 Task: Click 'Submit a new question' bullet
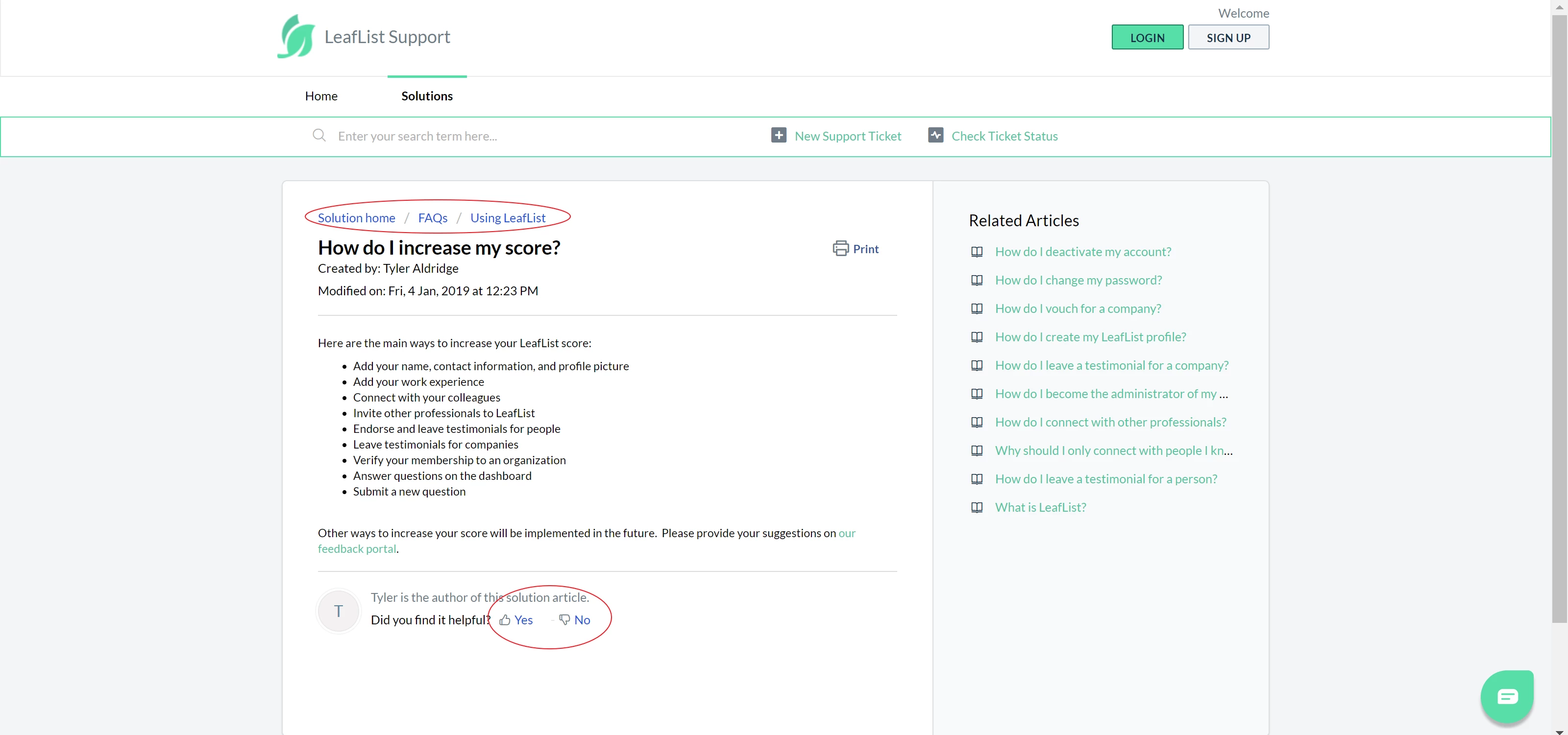[x=409, y=492]
